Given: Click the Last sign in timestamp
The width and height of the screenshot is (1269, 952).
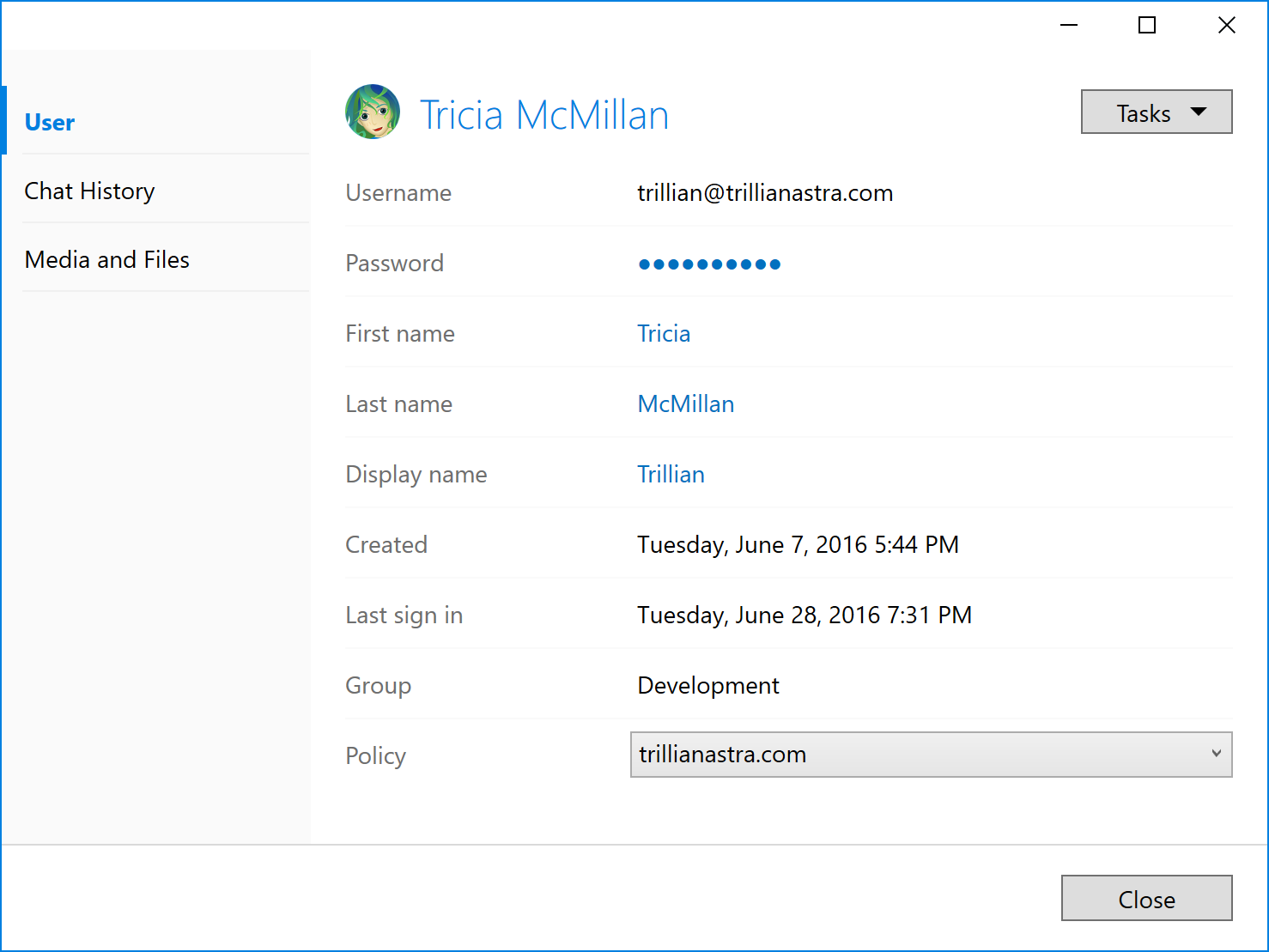Looking at the screenshot, I should click(x=804, y=615).
